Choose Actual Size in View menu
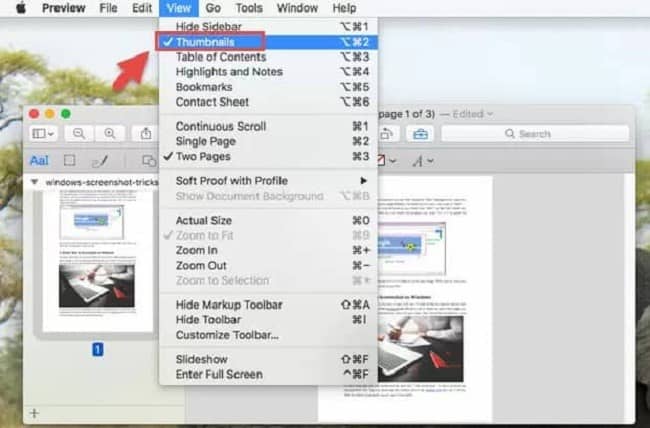The width and height of the screenshot is (650, 428). tap(268, 221)
